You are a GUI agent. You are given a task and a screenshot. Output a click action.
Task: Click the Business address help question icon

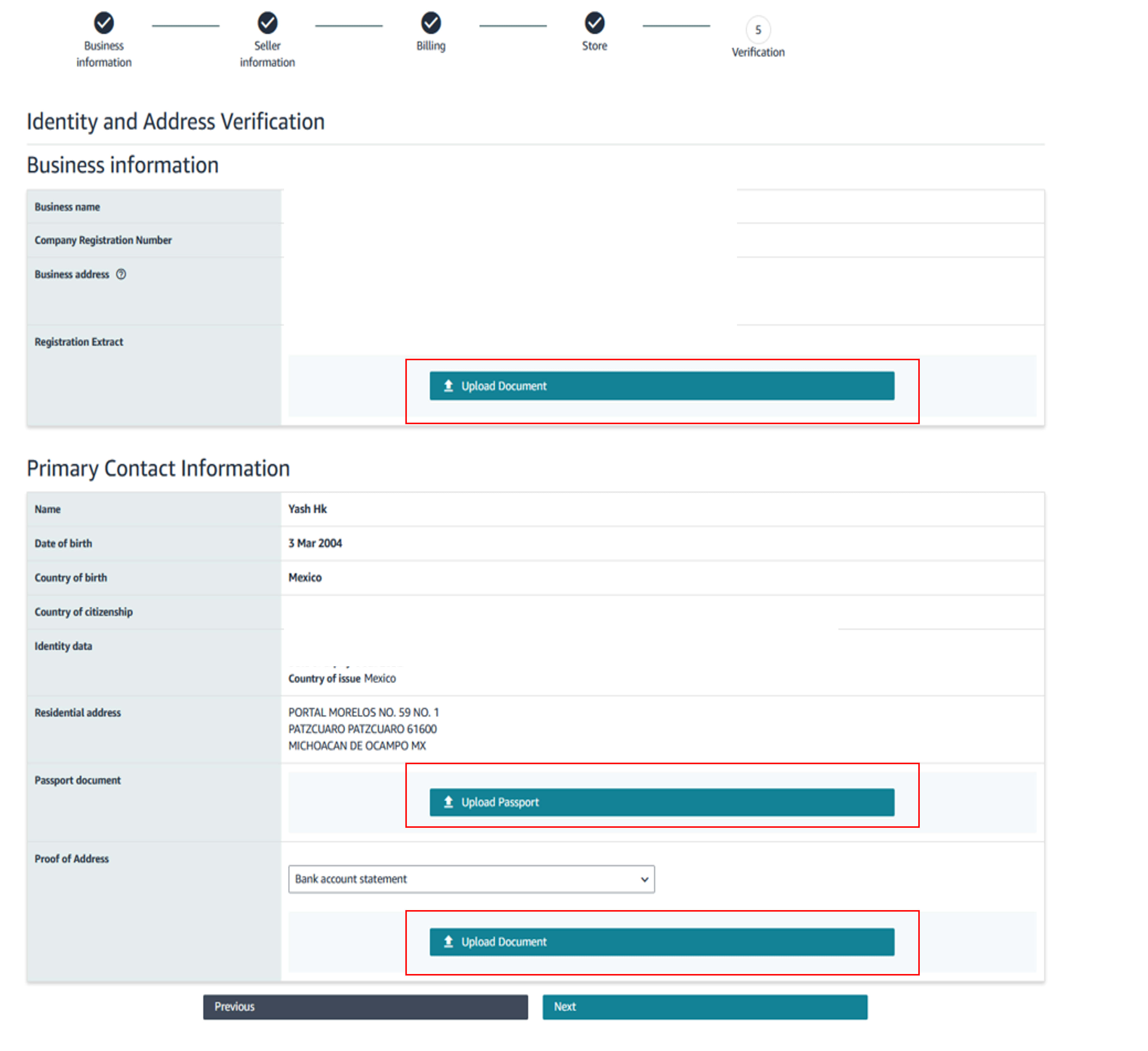point(121,274)
